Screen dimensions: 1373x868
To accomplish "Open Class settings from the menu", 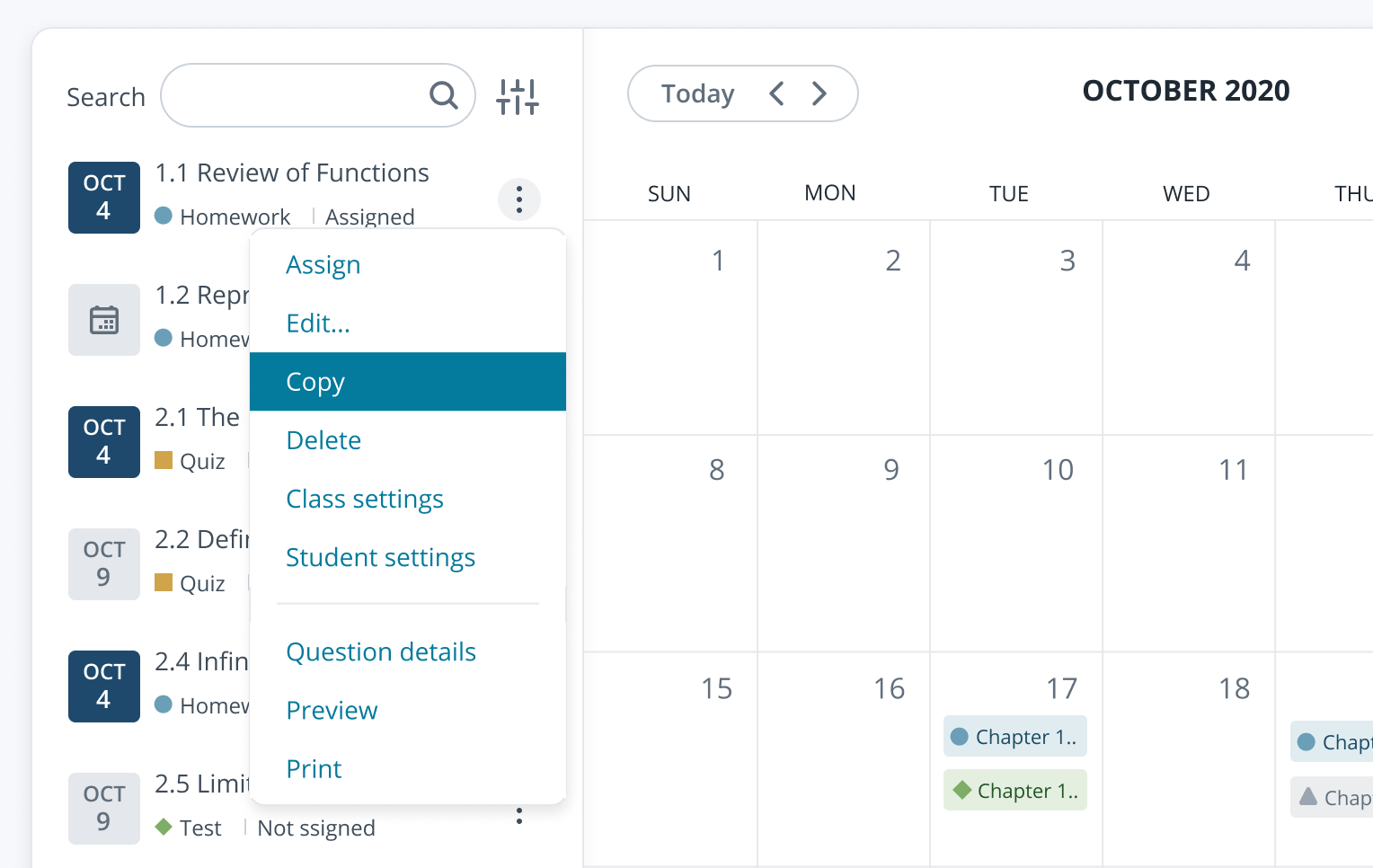I will (x=365, y=499).
